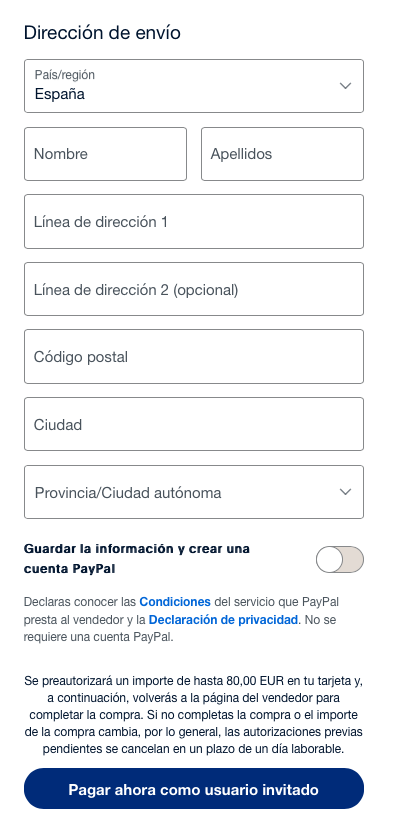Click the small País/región field label
This screenshot has width=418, height=822.
(x=65, y=75)
